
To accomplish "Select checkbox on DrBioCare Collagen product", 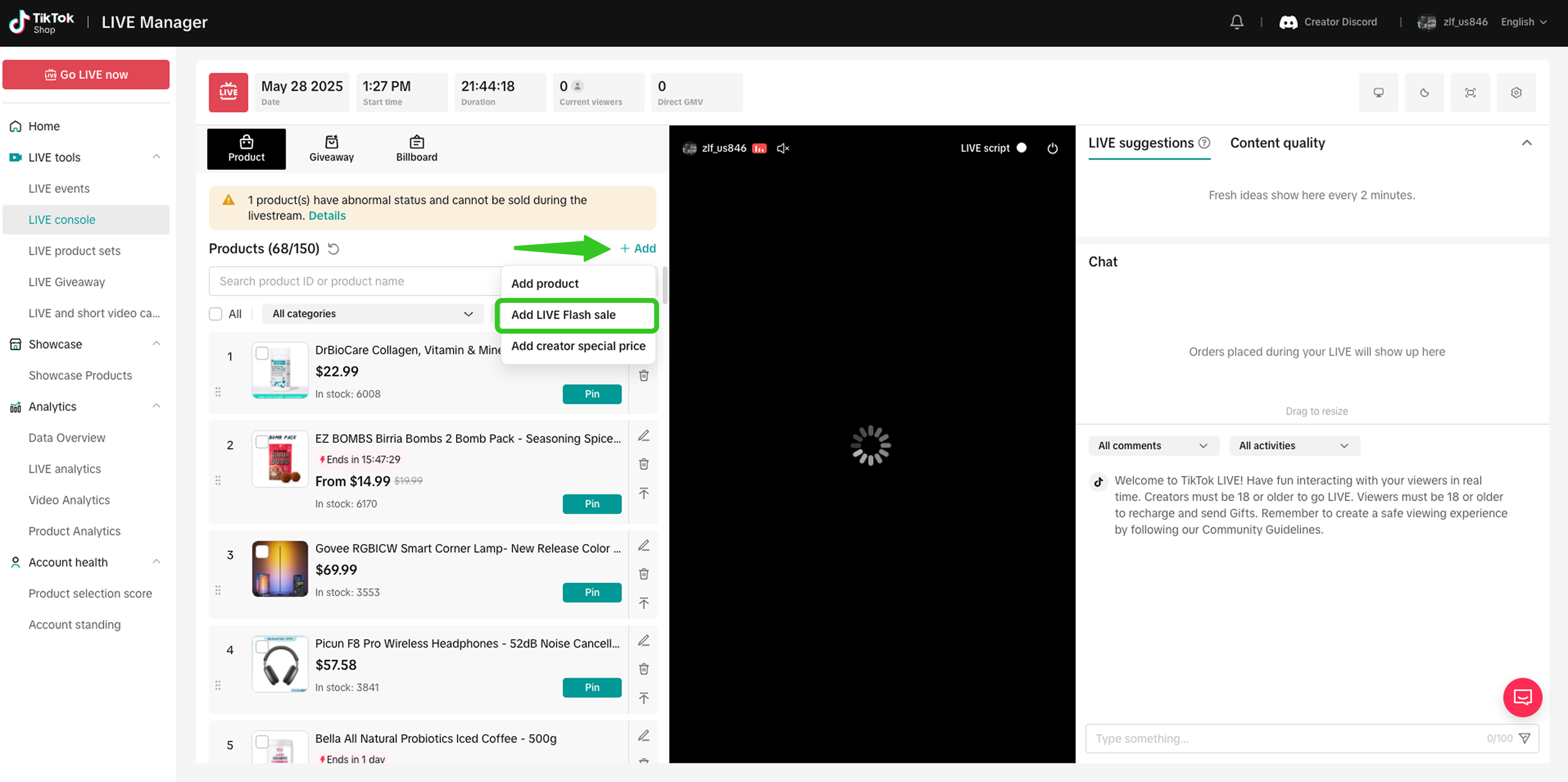I will tap(262, 353).
